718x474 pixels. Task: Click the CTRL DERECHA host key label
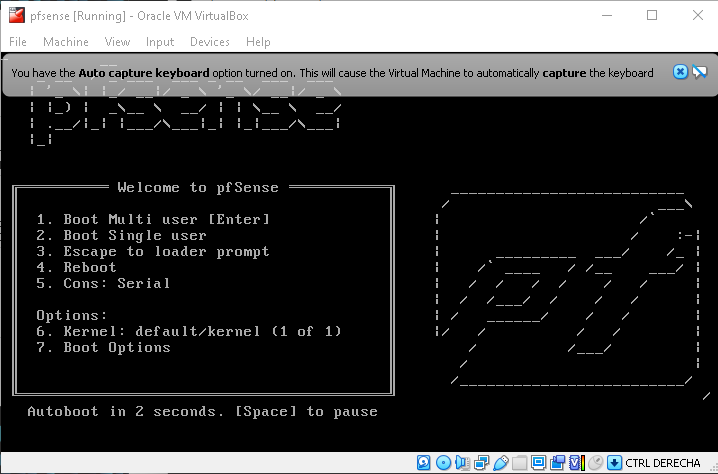(662, 463)
